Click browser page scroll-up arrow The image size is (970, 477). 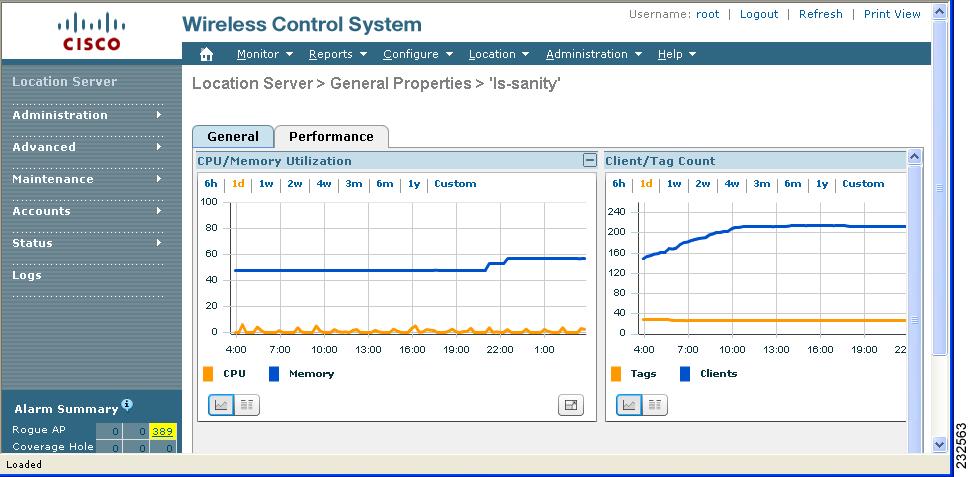939,11
